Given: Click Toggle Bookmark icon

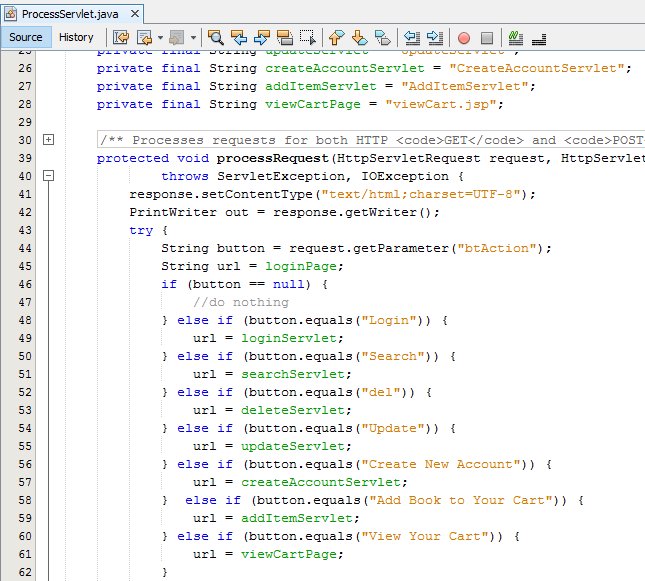Looking at the screenshot, I should point(383,37).
